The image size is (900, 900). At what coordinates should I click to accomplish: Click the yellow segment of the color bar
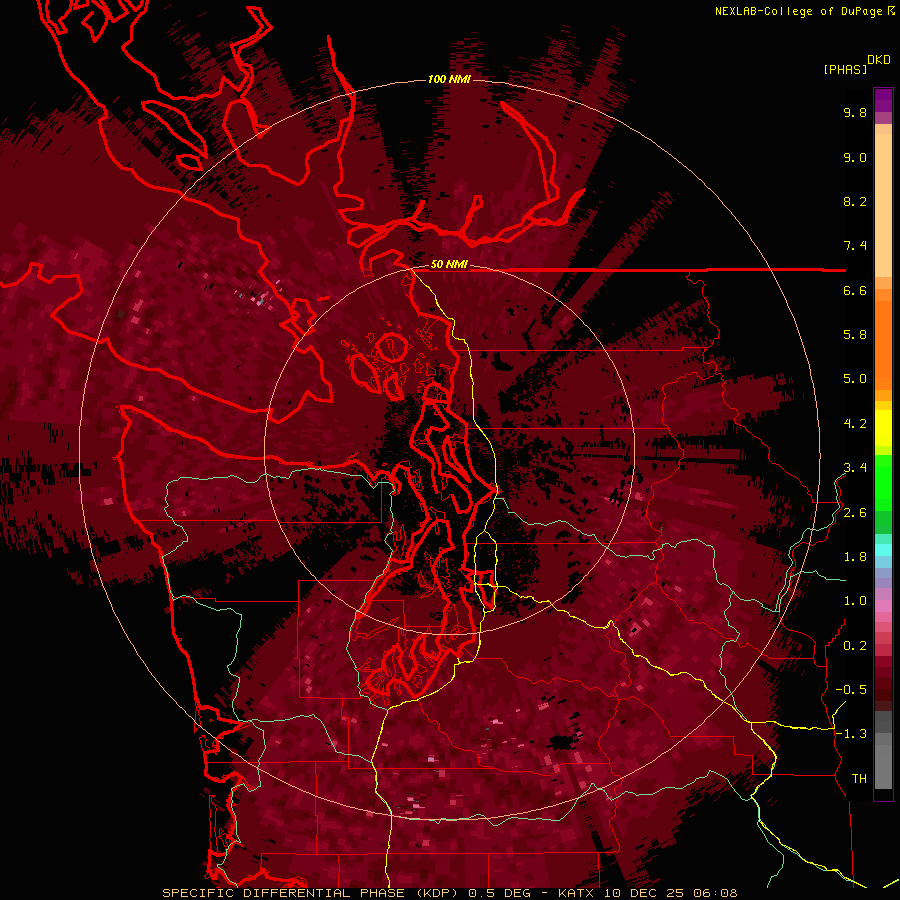[x=883, y=428]
